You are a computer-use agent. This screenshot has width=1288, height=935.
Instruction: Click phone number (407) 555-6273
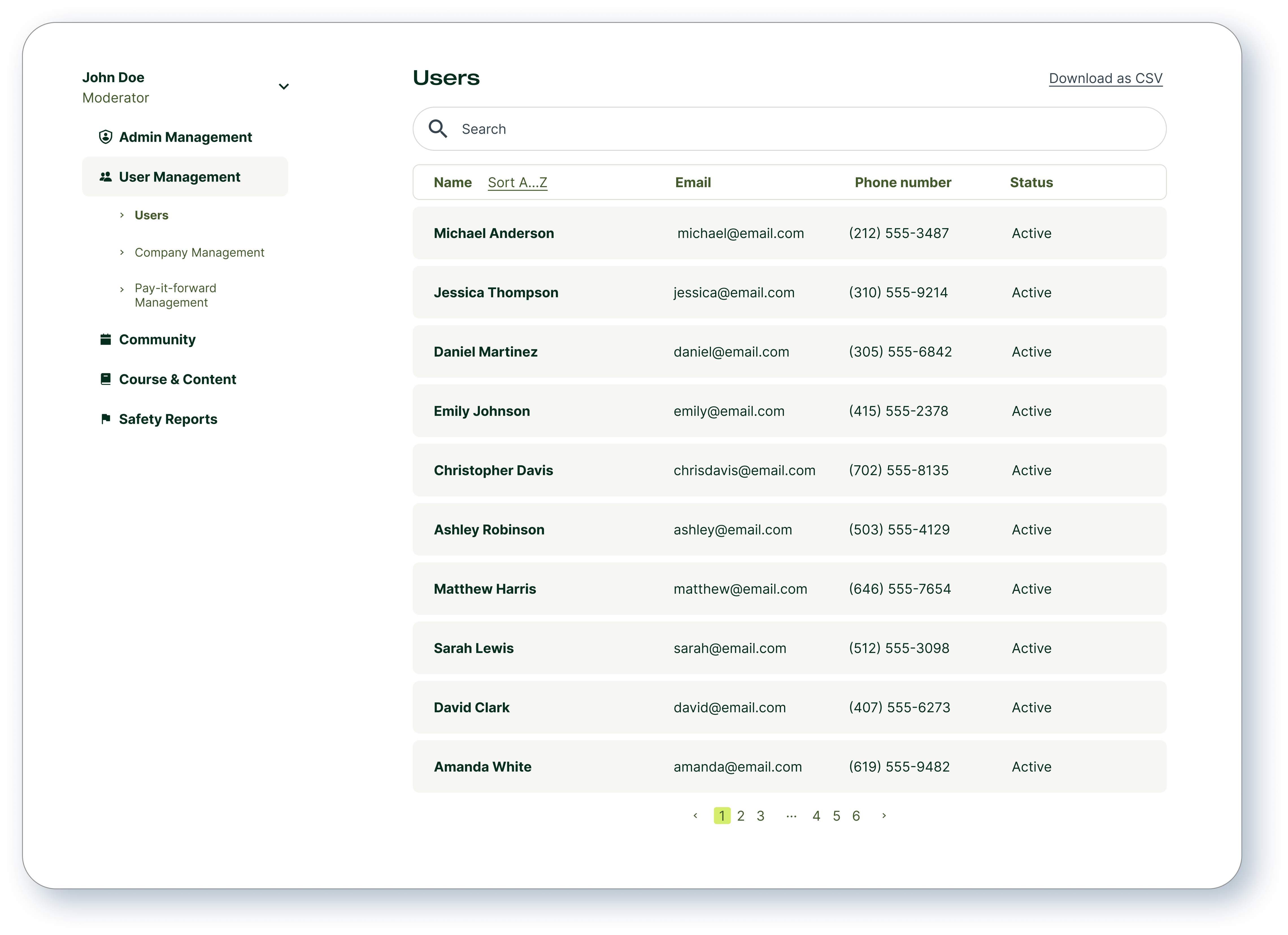899,707
